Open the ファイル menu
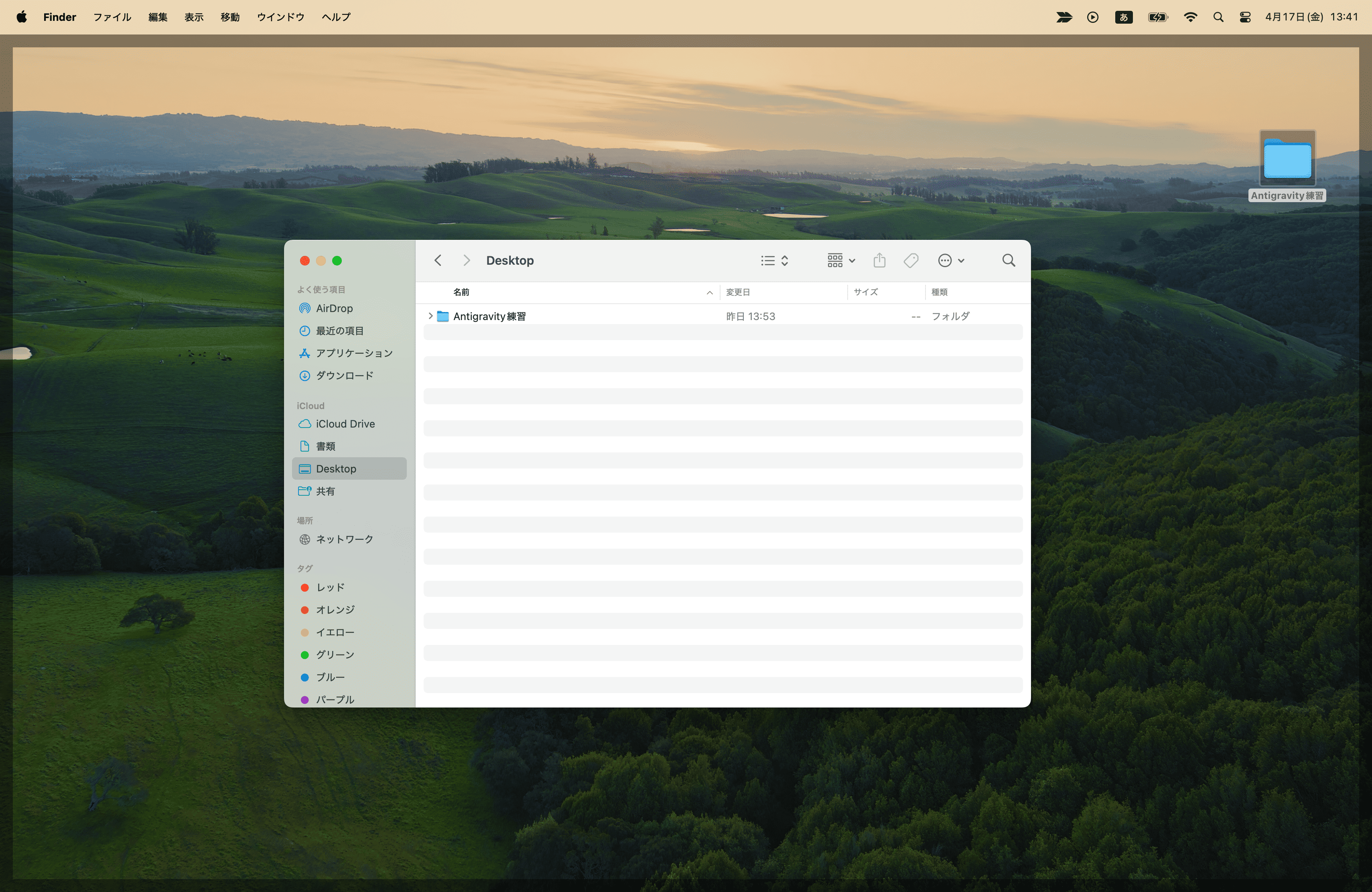This screenshot has height=892, width=1372. [x=112, y=17]
